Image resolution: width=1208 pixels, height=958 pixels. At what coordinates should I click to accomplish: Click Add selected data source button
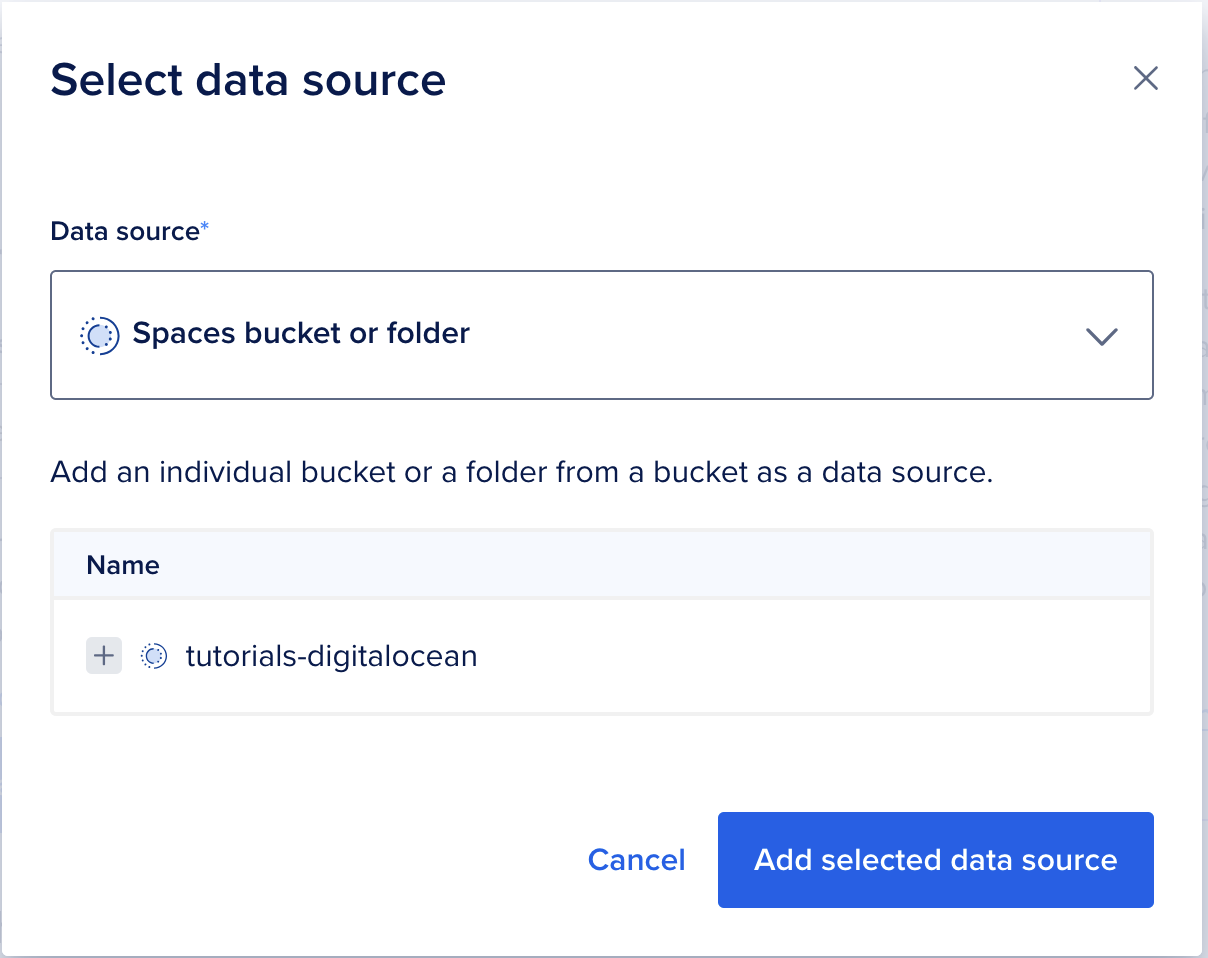point(935,860)
